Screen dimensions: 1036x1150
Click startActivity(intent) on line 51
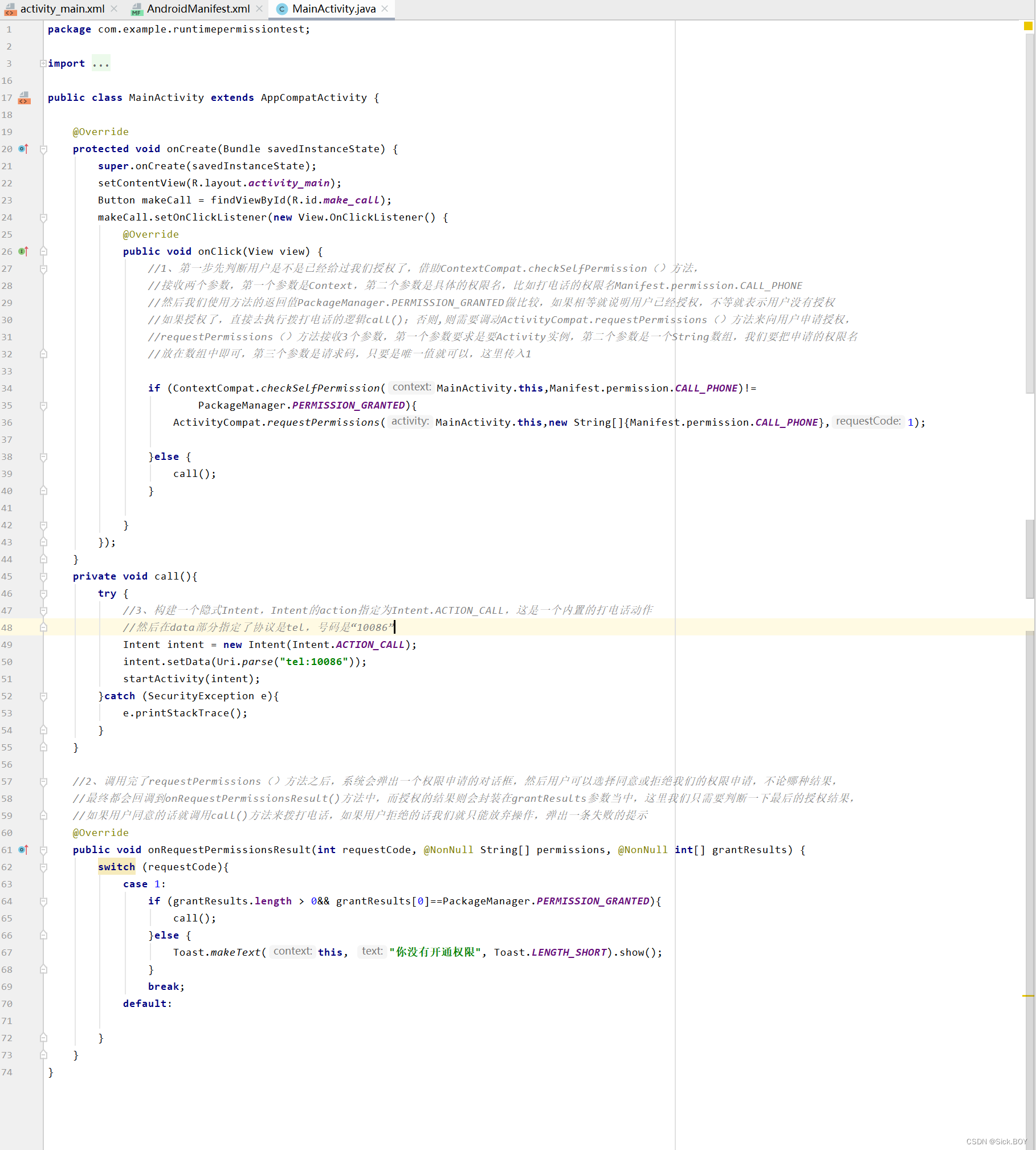coord(191,679)
